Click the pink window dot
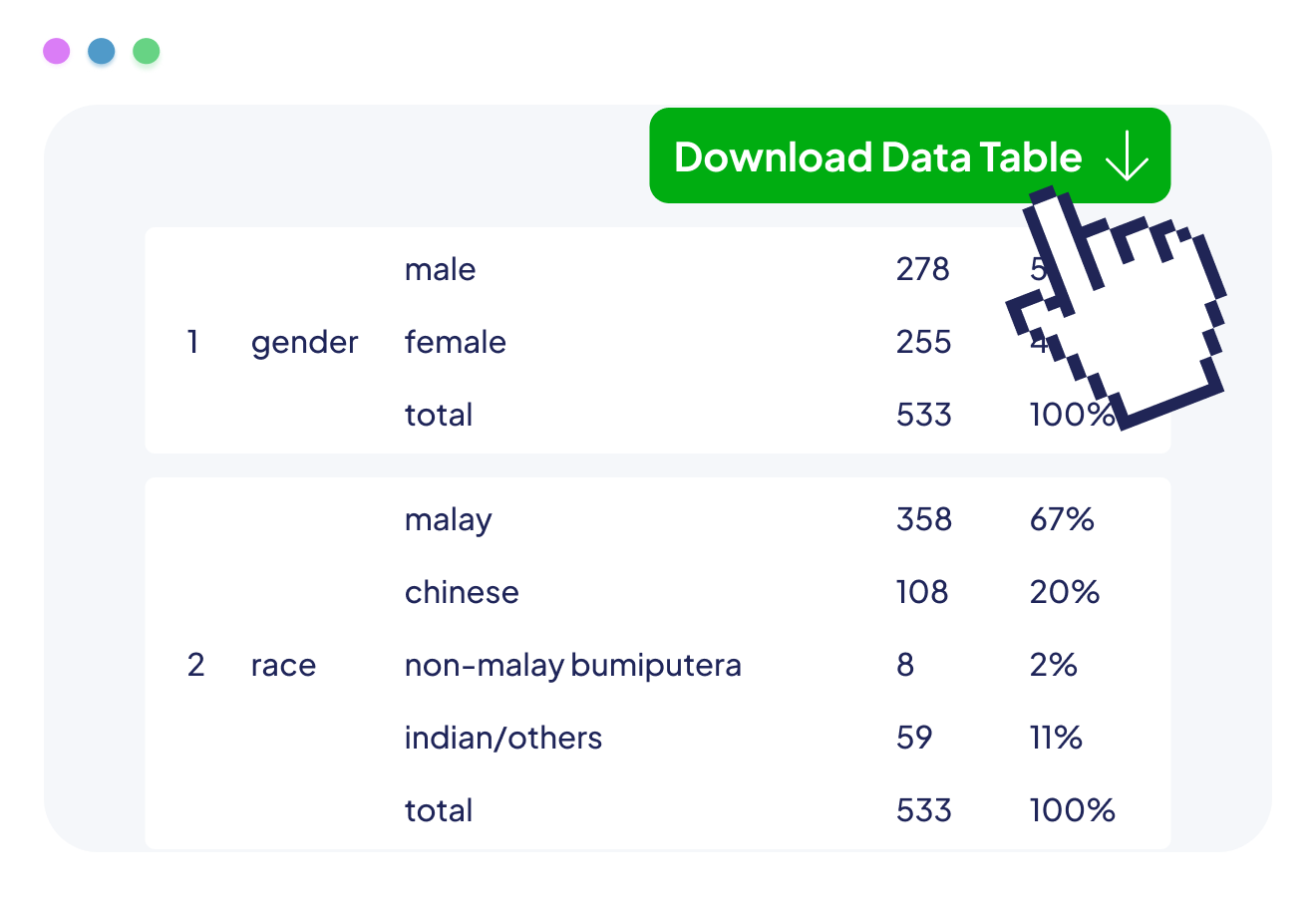1316x907 pixels. [57, 53]
